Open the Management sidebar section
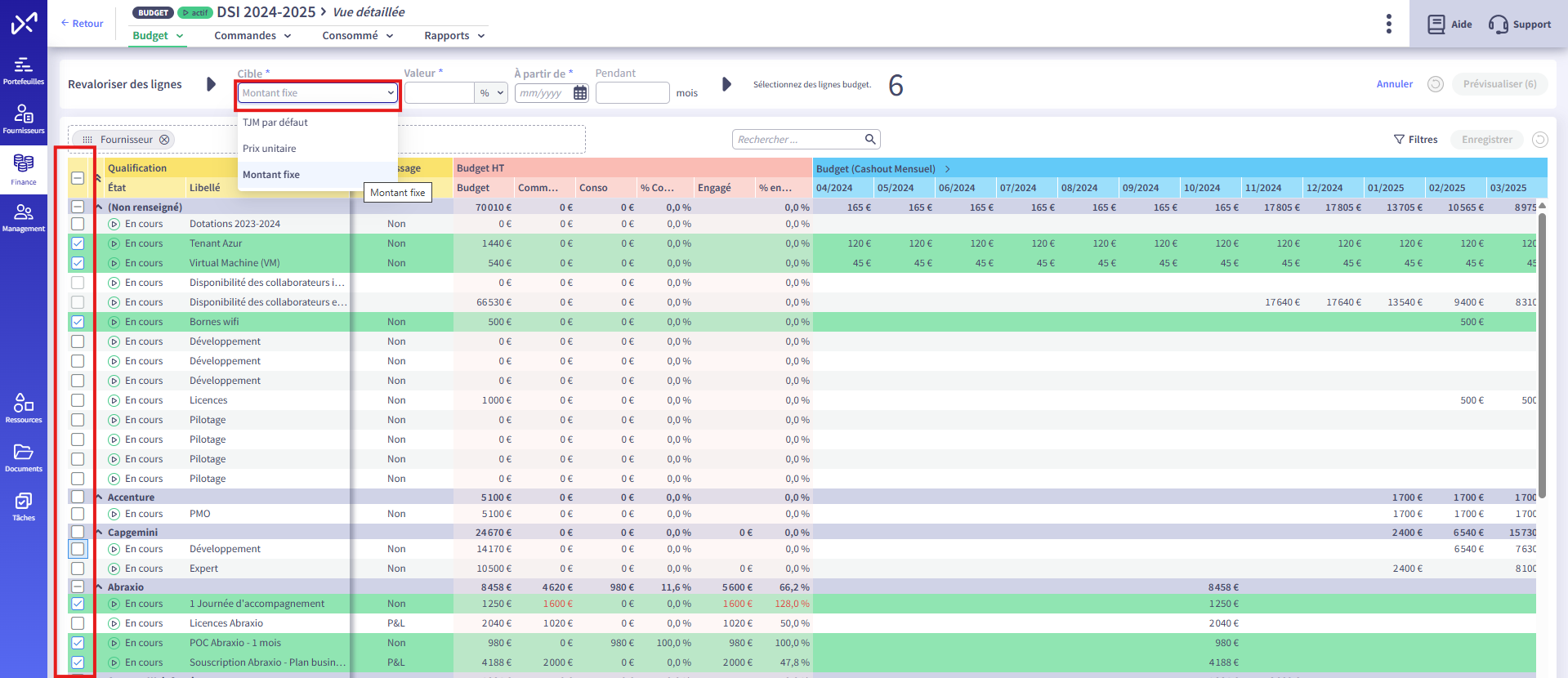This screenshot has height=678, width=1568. click(24, 217)
